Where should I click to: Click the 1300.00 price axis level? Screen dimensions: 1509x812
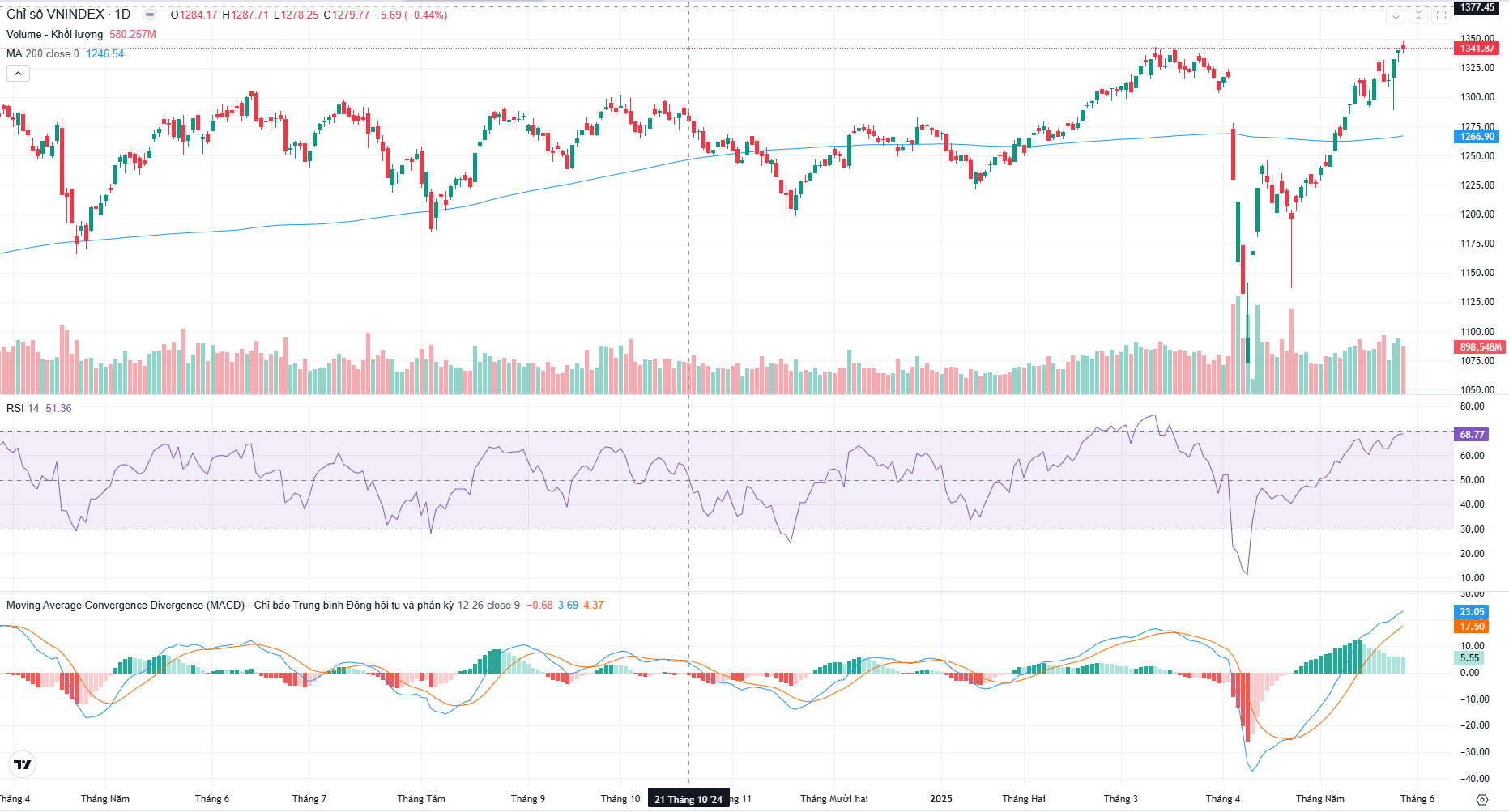tap(1477, 97)
